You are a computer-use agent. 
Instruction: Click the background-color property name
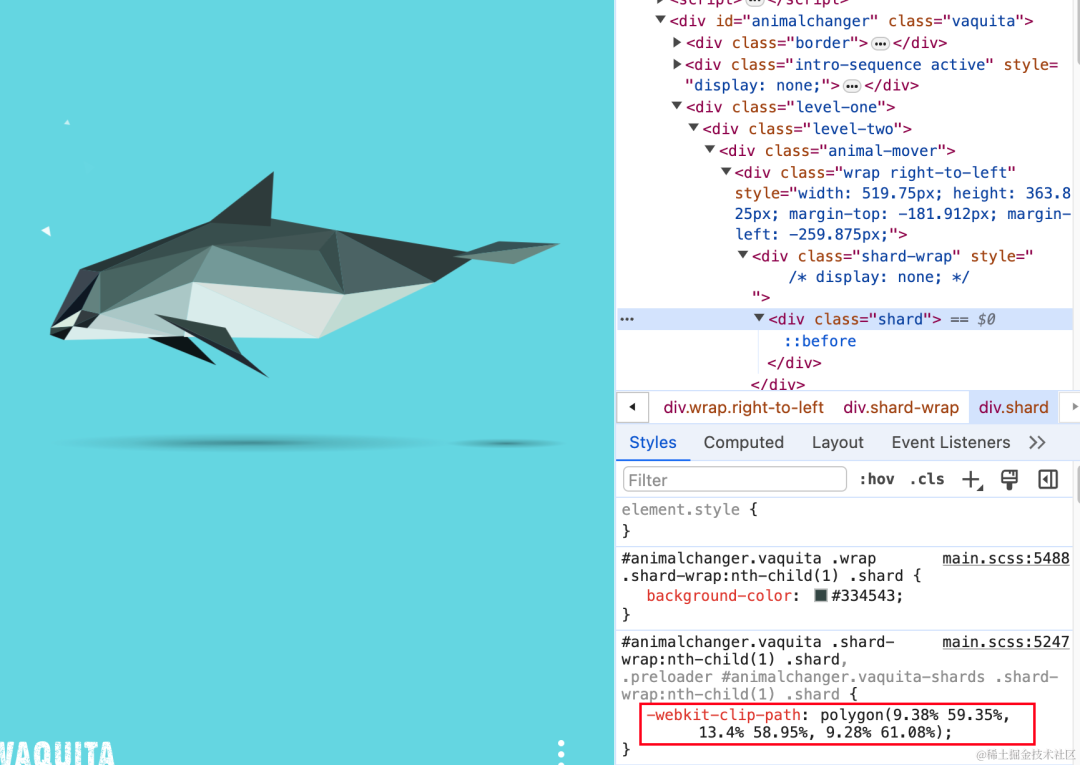pos(719,596)
